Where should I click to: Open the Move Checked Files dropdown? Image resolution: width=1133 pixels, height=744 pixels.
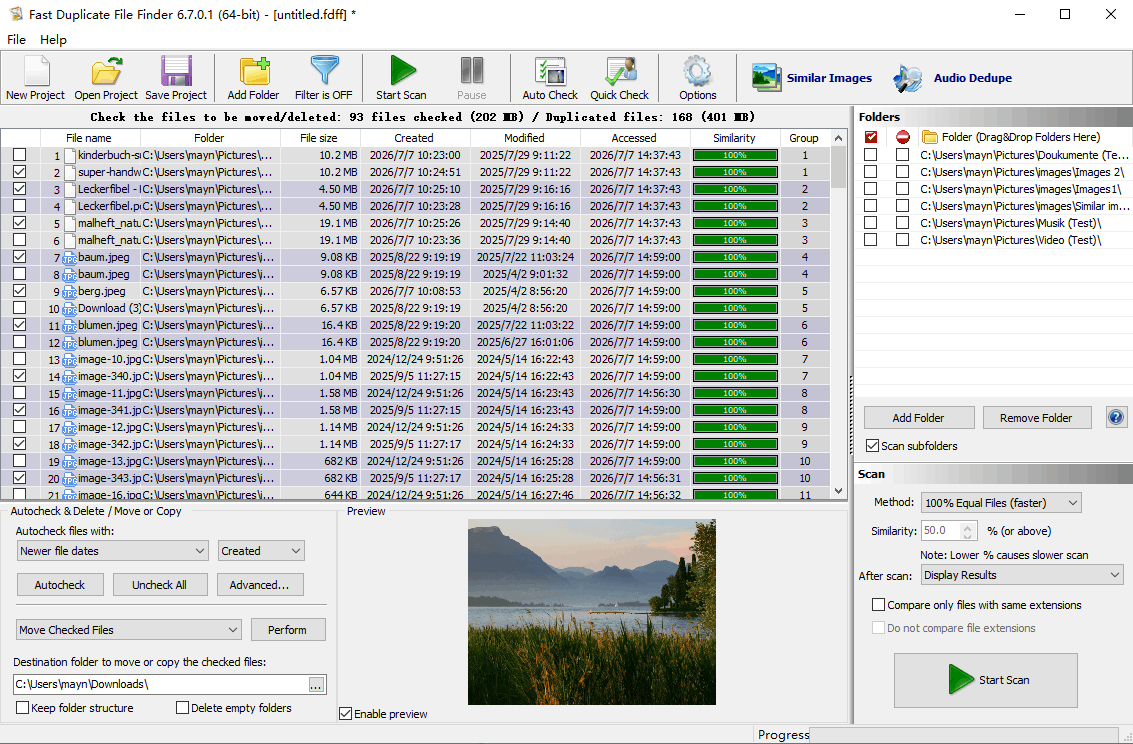coord(129,630)
